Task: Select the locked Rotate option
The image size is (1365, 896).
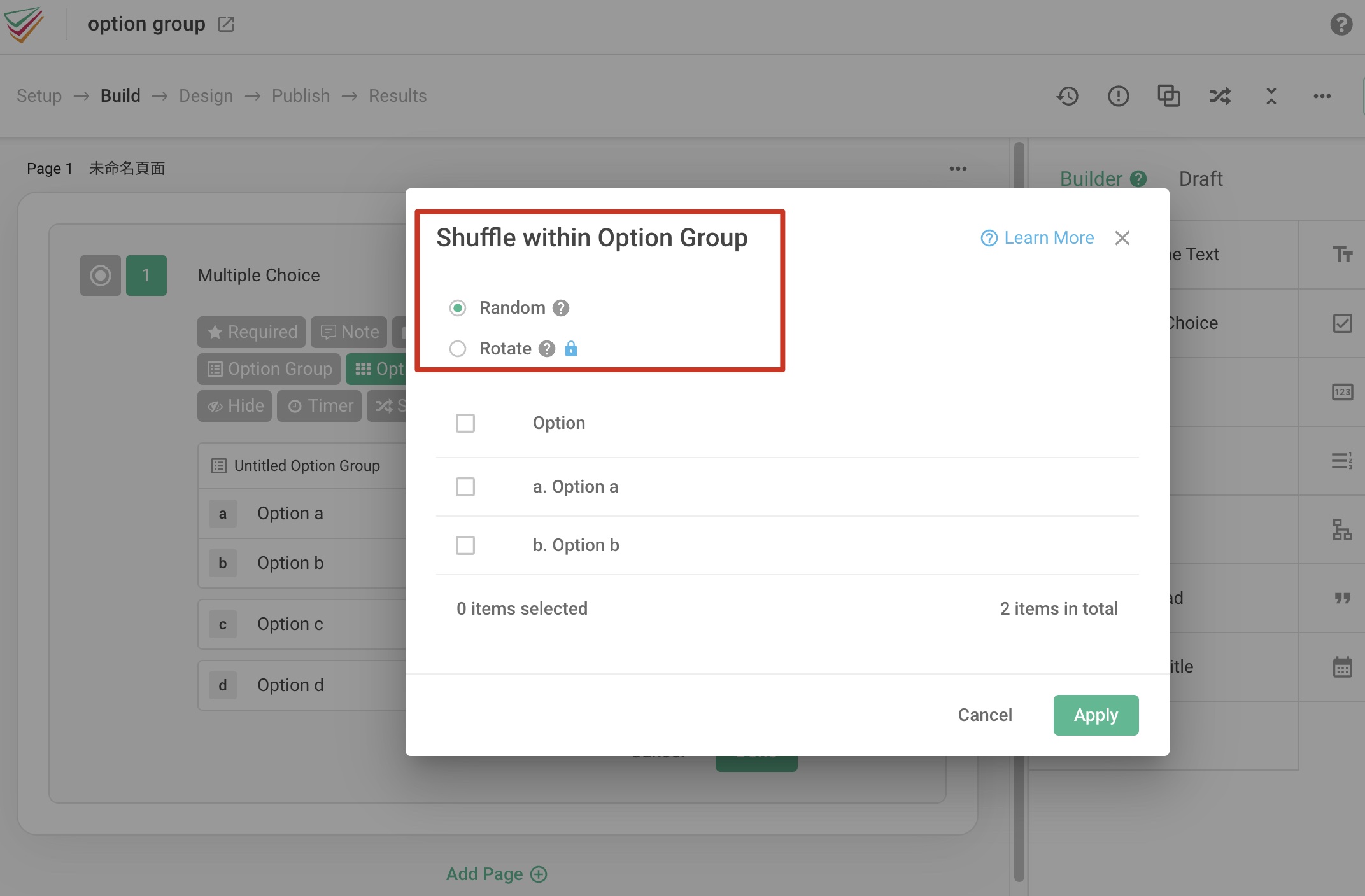Action: click(x=457, y=349)
